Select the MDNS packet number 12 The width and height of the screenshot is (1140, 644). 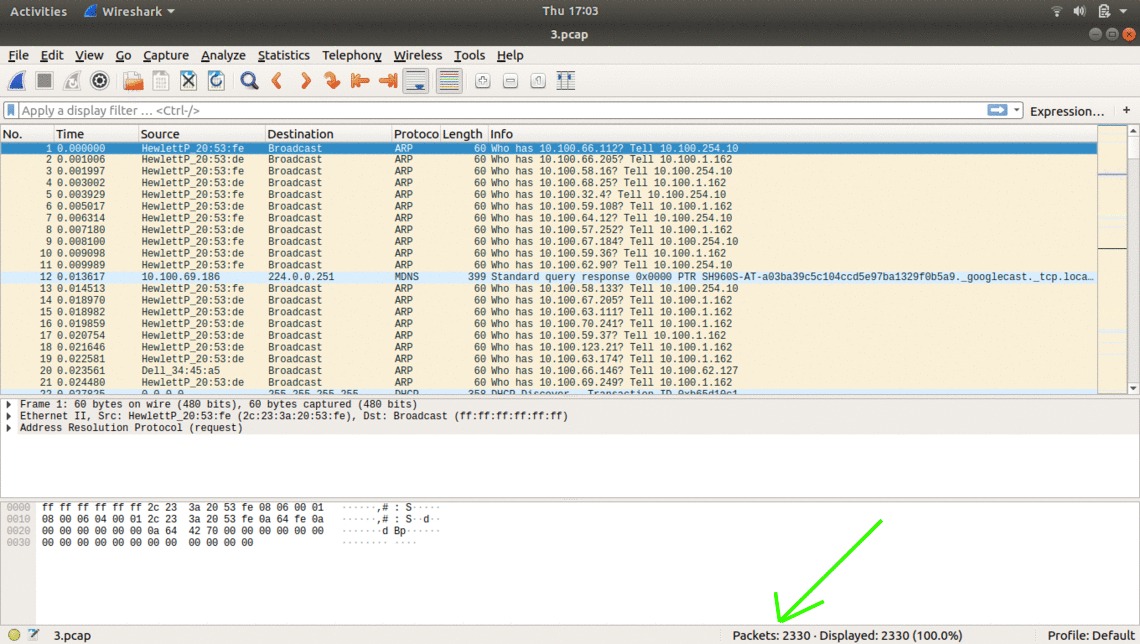[x=549, y=277]
